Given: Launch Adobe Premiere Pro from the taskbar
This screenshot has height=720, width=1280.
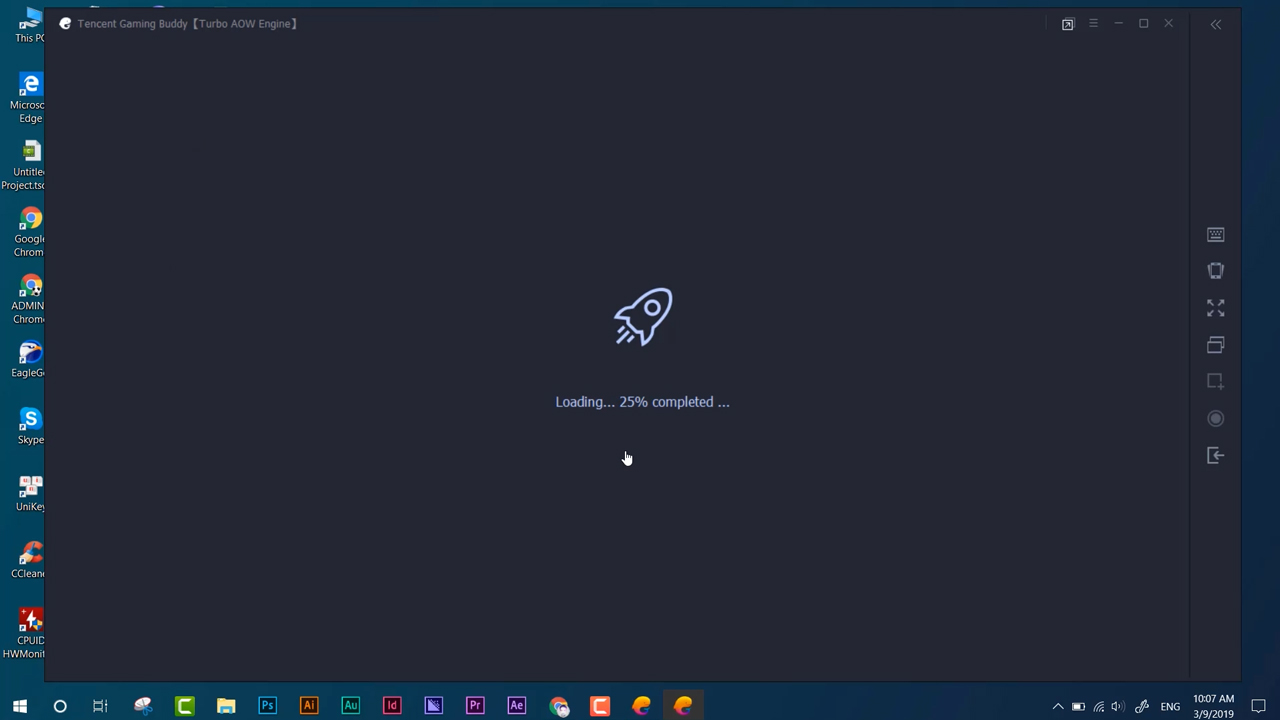Looking at the screenshot, I should point(475,706).
